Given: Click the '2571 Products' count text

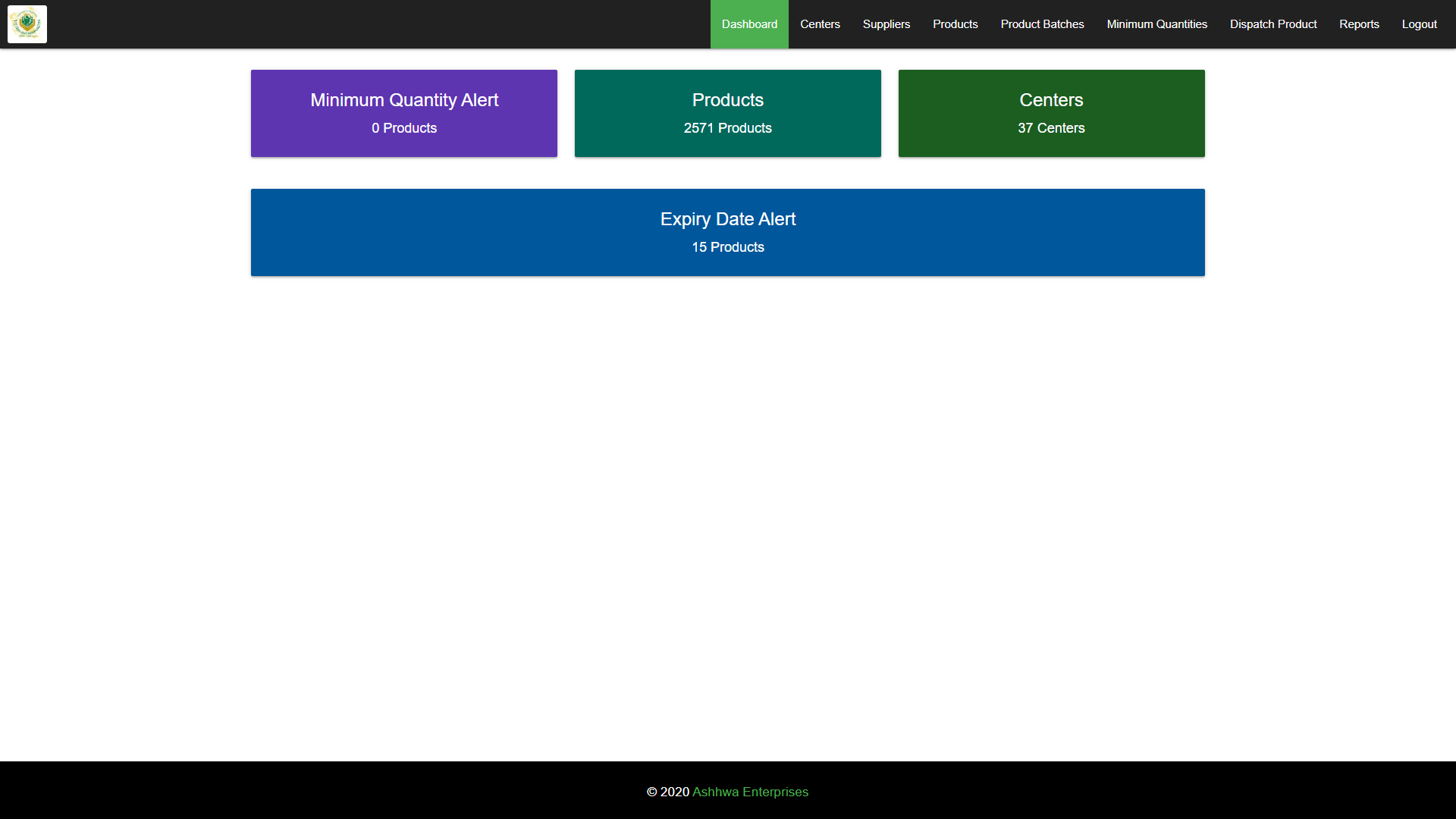Looking at the screenshot, I should 727,128.
